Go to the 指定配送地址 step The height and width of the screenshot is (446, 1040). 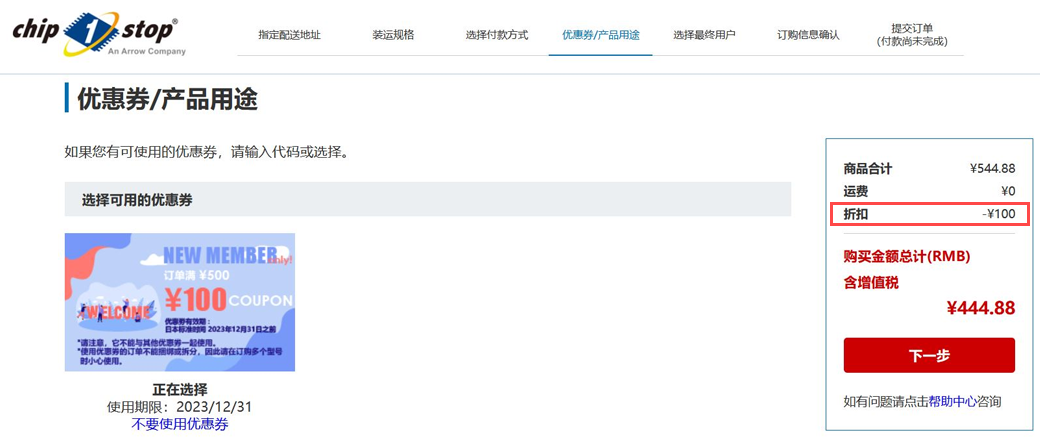[x=289, y=35]
